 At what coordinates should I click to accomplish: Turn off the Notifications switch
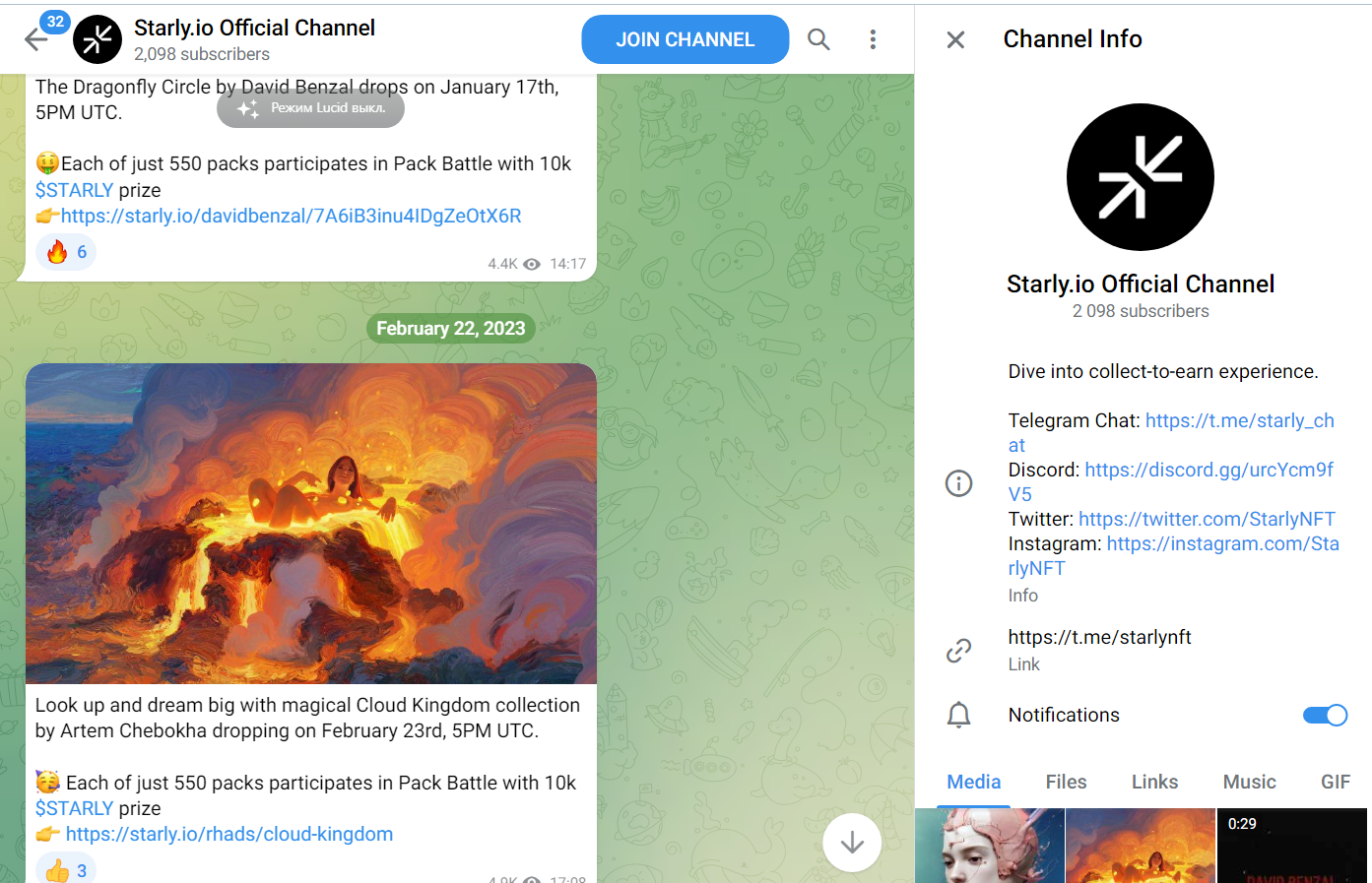point(1325,715)
